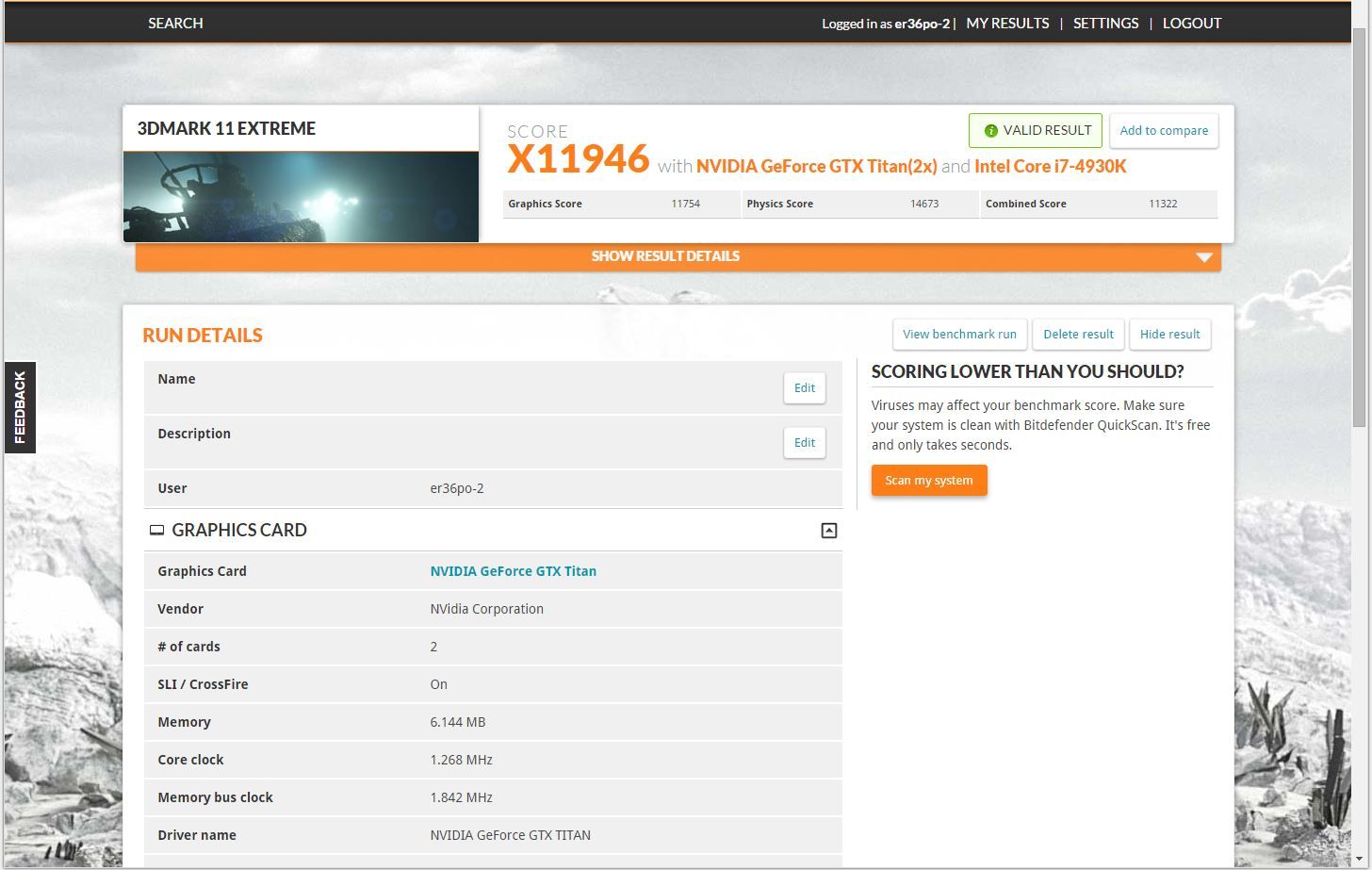This screenshot has height=870, width=1372.
Task: Click Vendor value NVidia Corporation
Action: pos(486,609)
